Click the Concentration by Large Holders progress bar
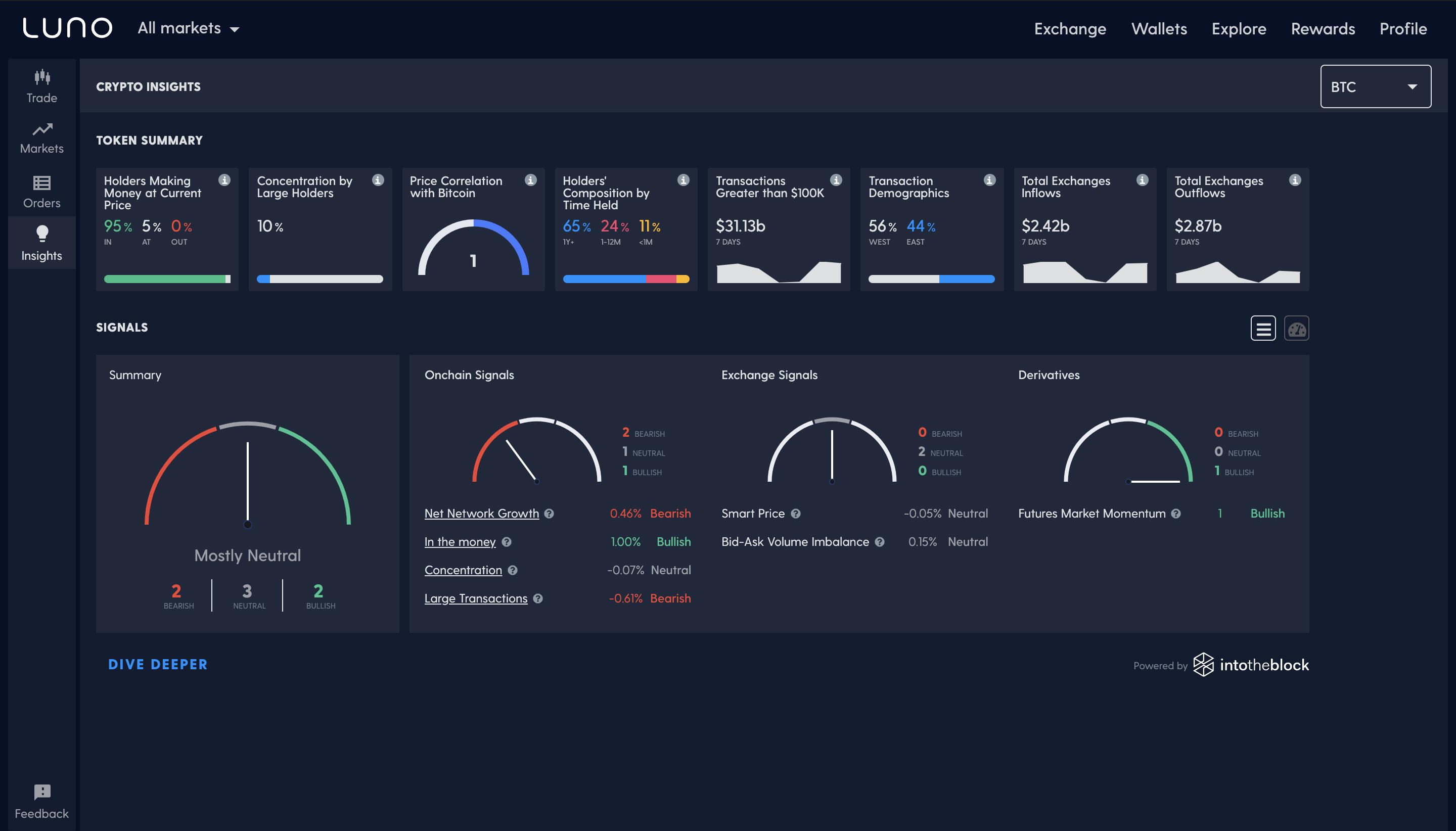 [320, 279]
